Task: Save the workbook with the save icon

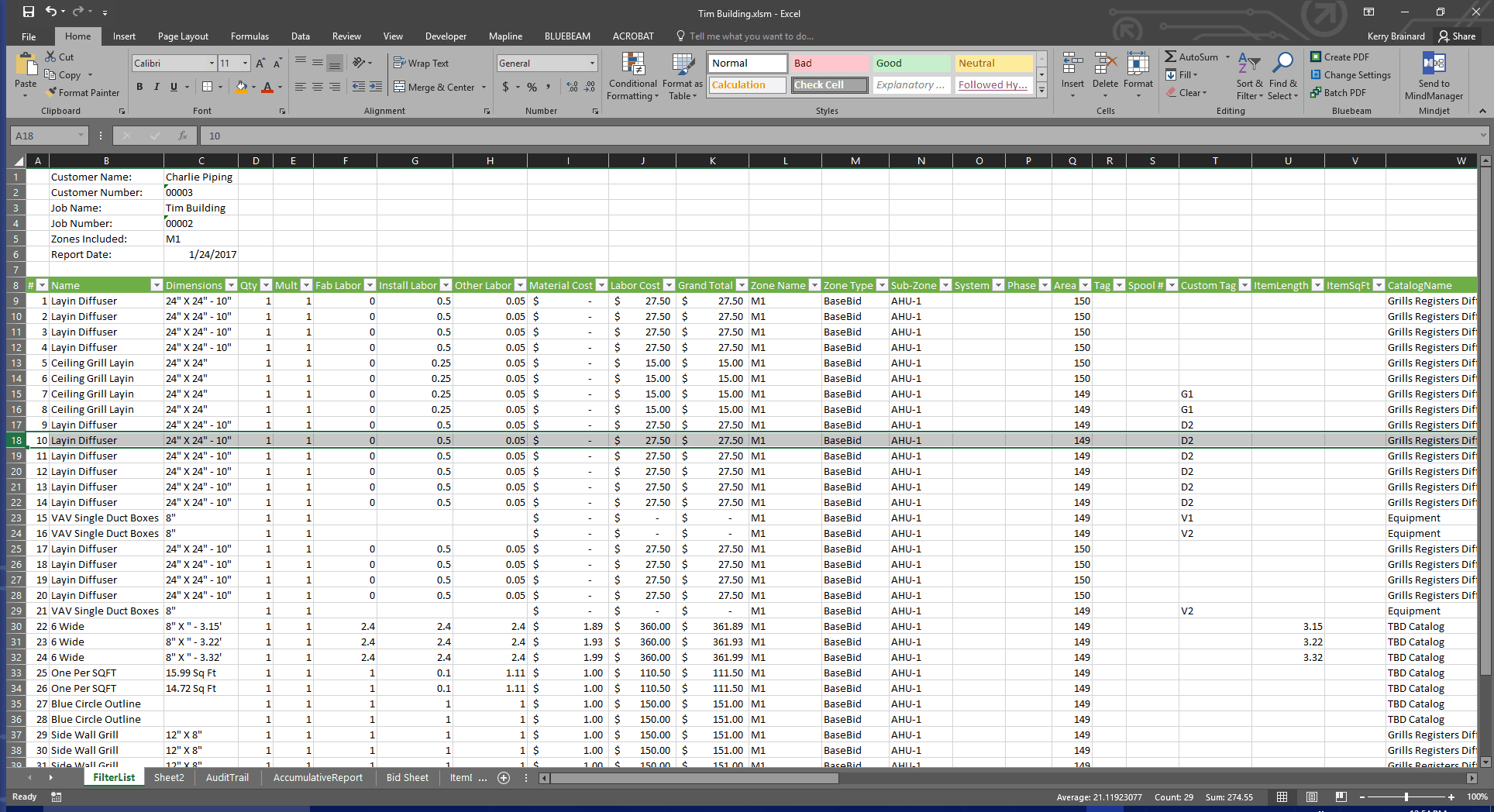Action: tap(29, 12)
